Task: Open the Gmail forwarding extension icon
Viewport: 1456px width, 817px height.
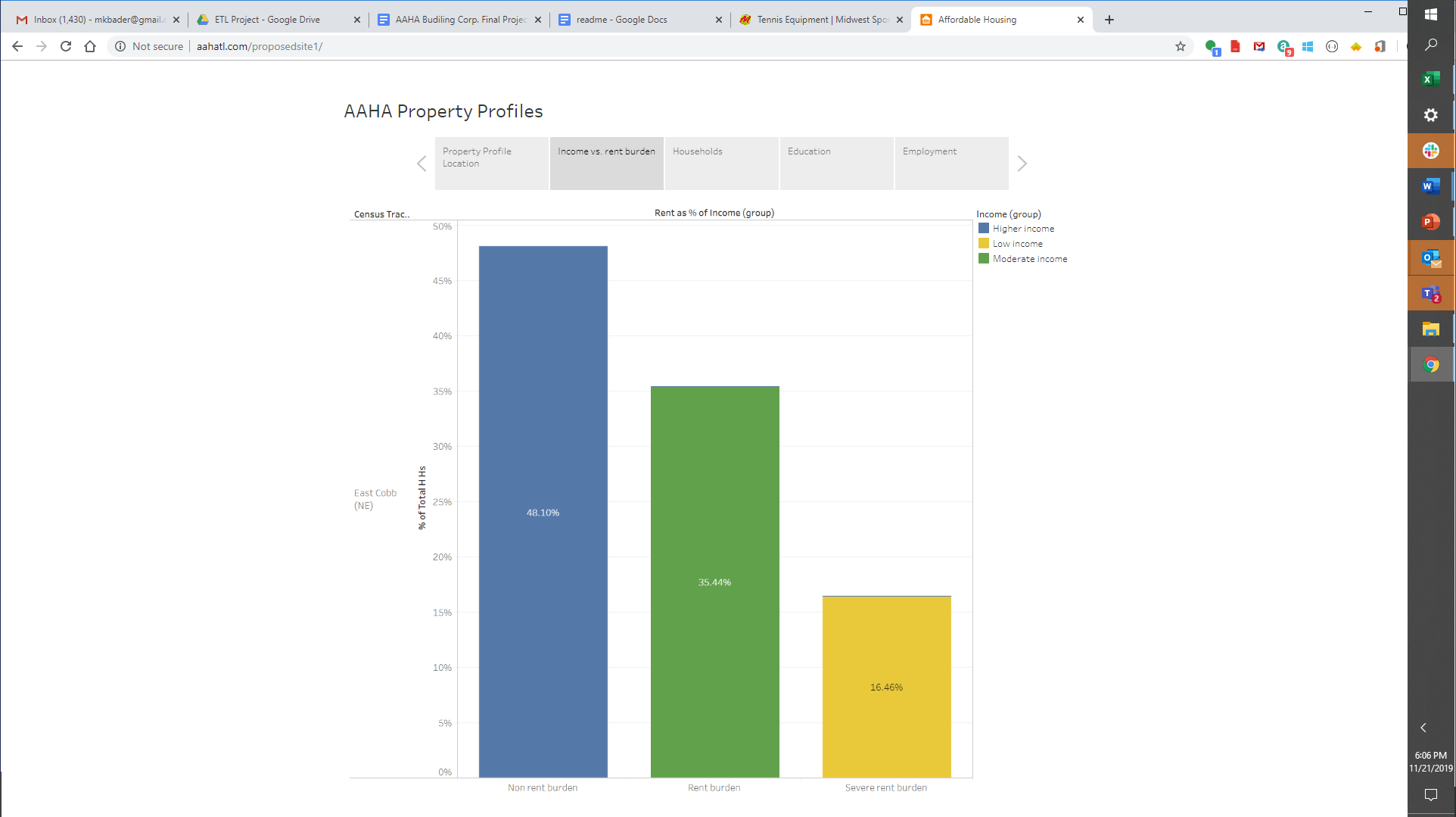Action: click(x=1259, y=46)
